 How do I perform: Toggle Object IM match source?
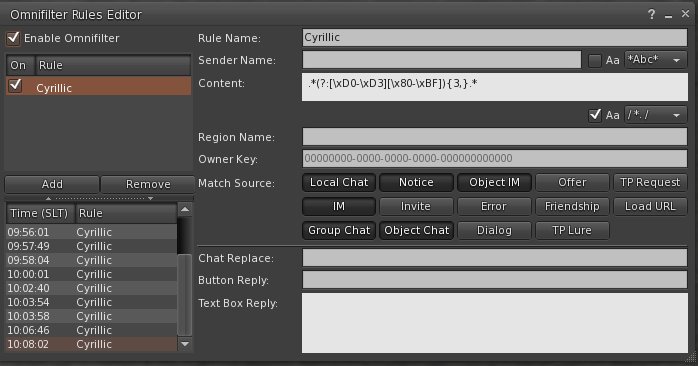(494, 183)
